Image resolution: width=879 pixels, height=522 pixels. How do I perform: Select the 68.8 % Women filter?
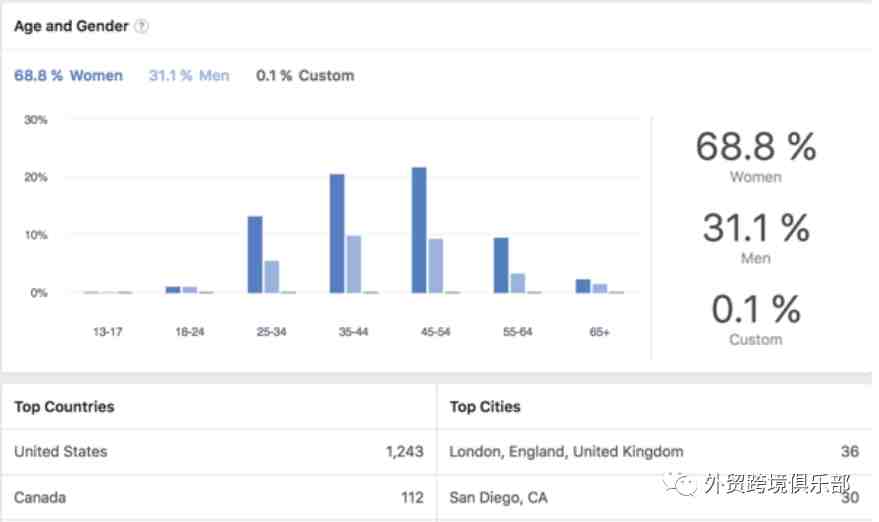tap(68, 76)
